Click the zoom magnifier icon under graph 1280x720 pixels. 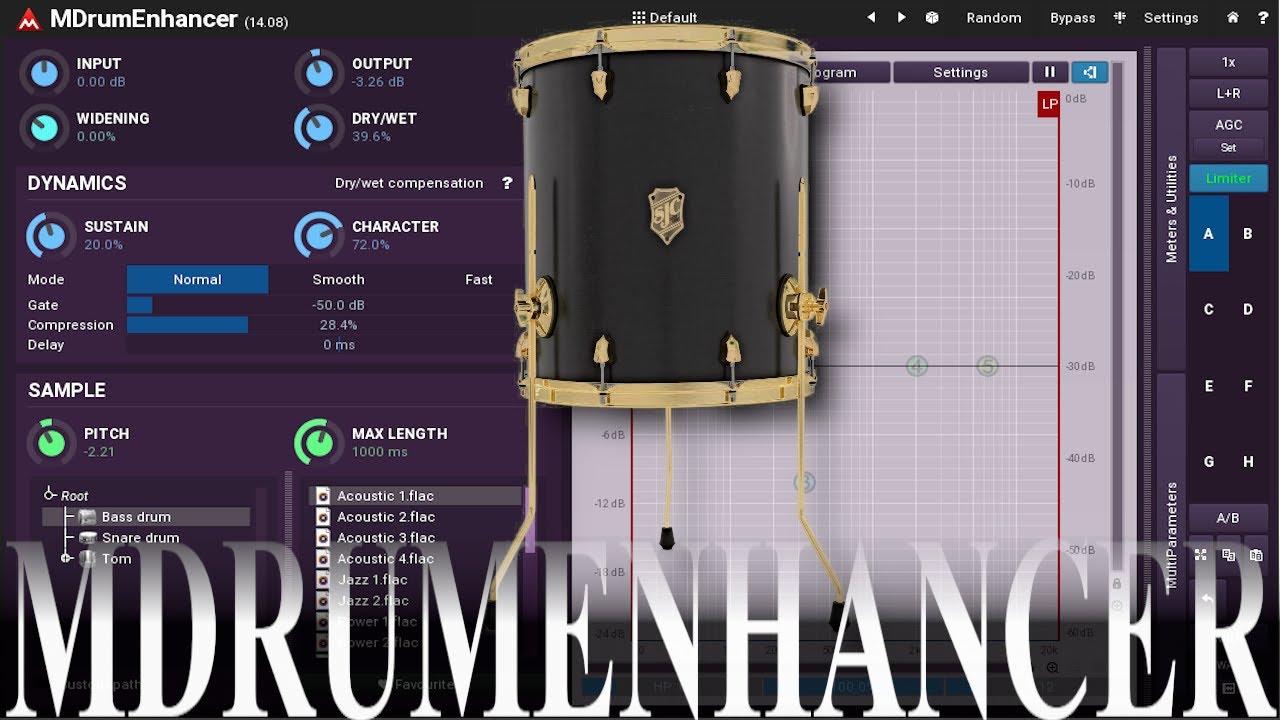(1052, 667)
